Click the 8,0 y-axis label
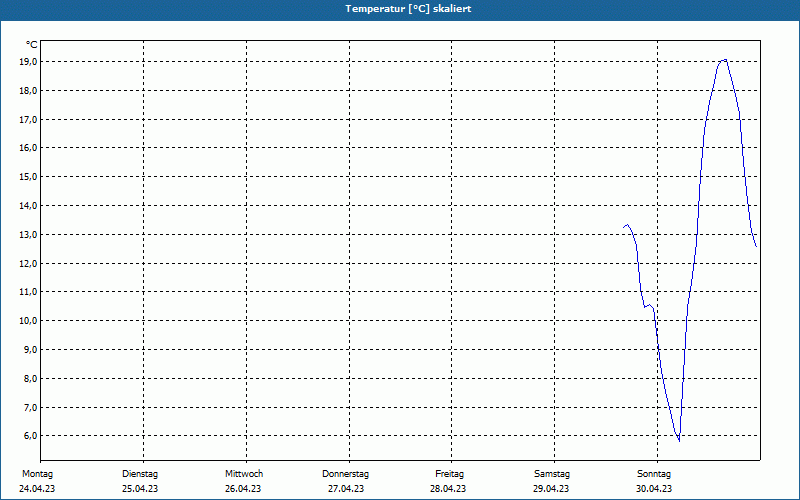The height and width of the screenshot is (500, 800). [x=30, y=379]
